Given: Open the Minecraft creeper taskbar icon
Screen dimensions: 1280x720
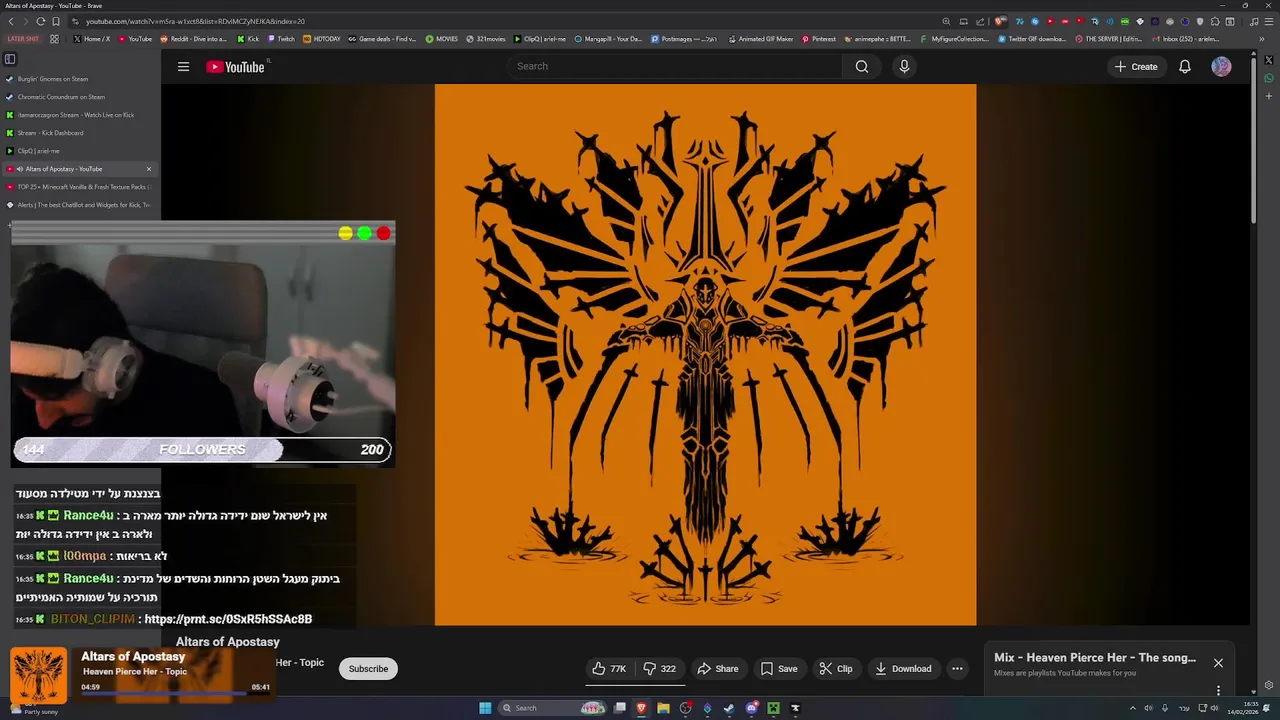Looking at the screenshot, I should coord(773,708).
